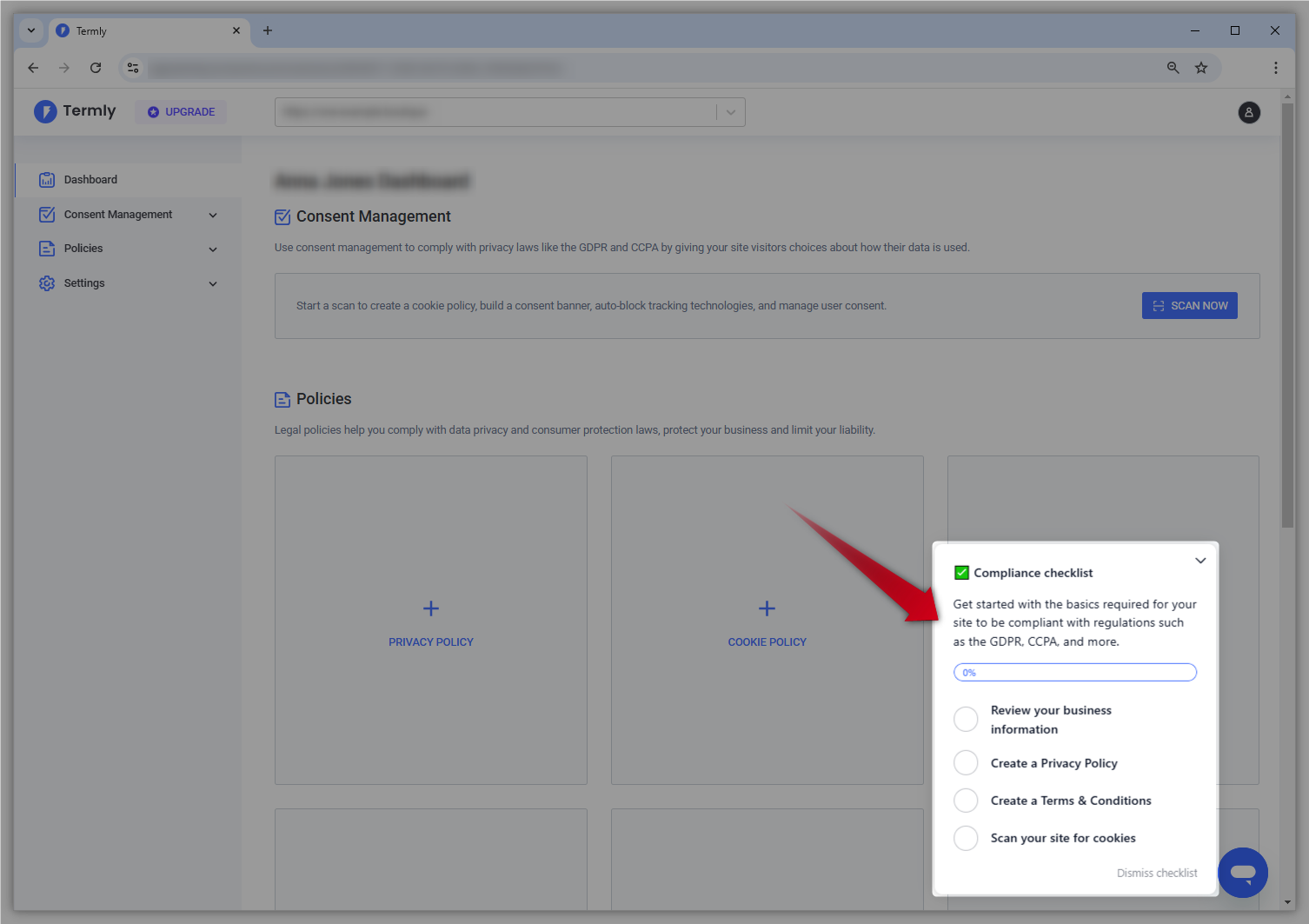The height and width of the screenshot is (924, 1309).
Task: Collapse the Compliance checklist panel
Action: point(1200,561)
